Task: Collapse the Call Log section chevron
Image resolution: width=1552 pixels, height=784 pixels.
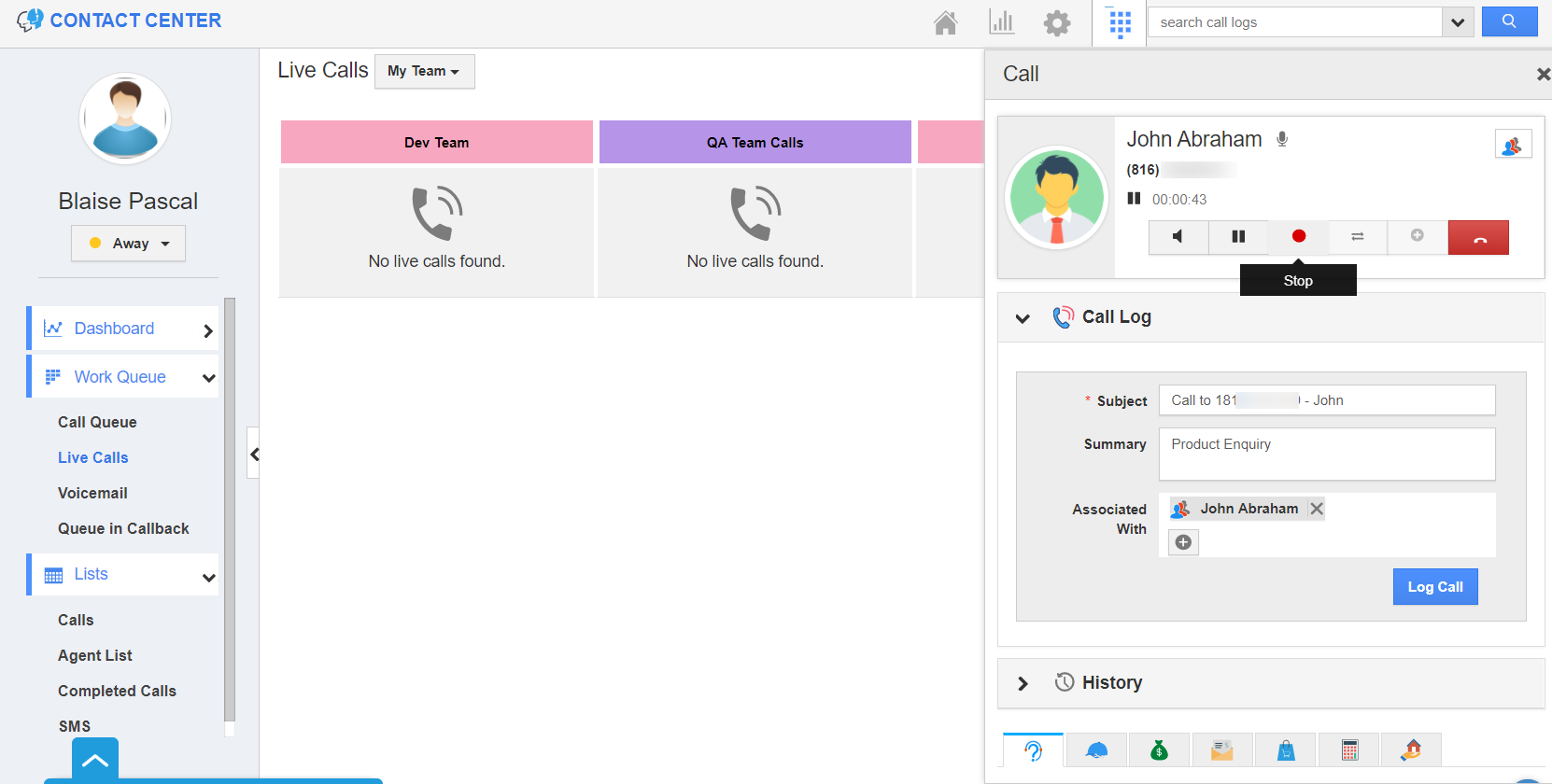Action: click(1023, 318)
